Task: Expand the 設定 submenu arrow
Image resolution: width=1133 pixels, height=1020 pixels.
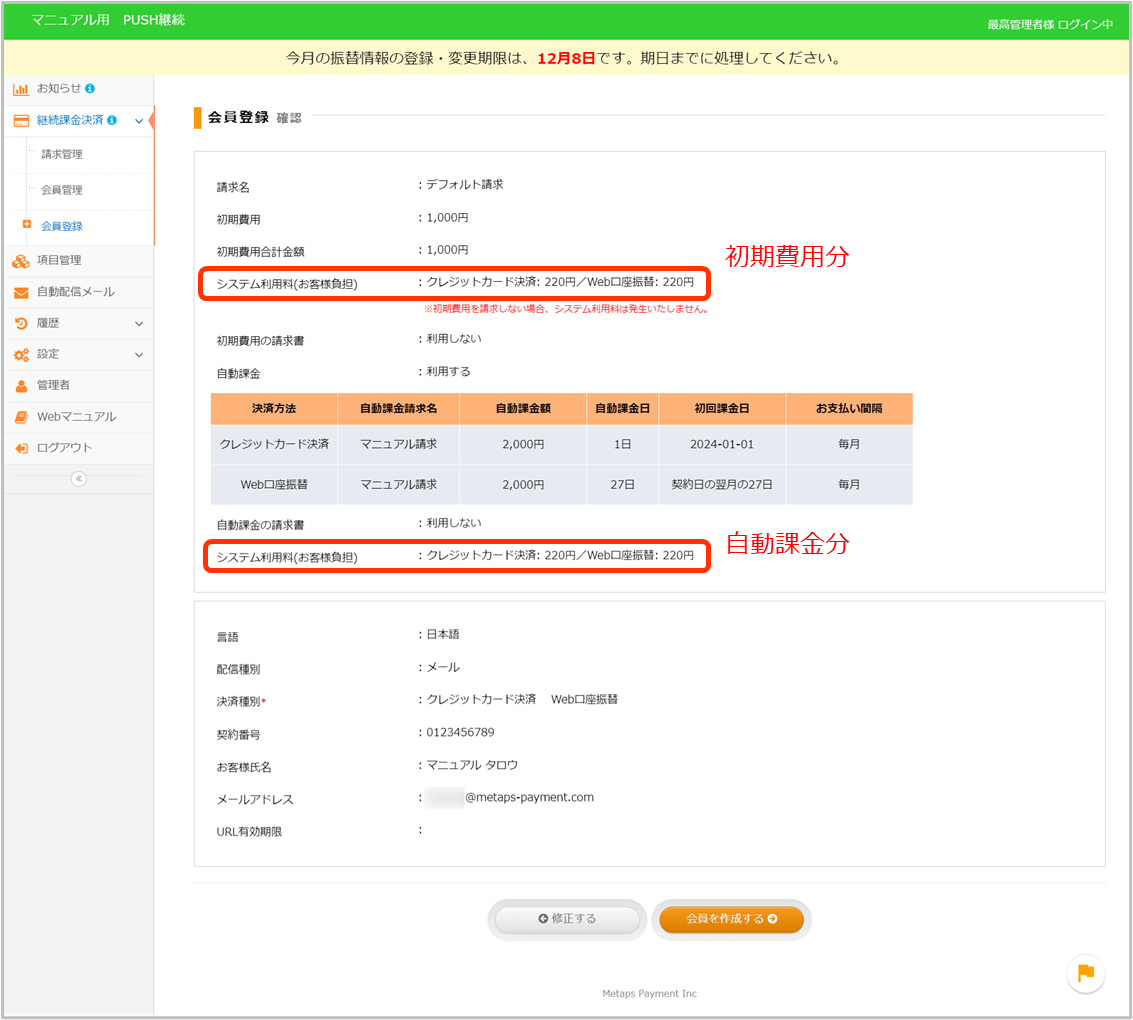Action: point(138,355)
